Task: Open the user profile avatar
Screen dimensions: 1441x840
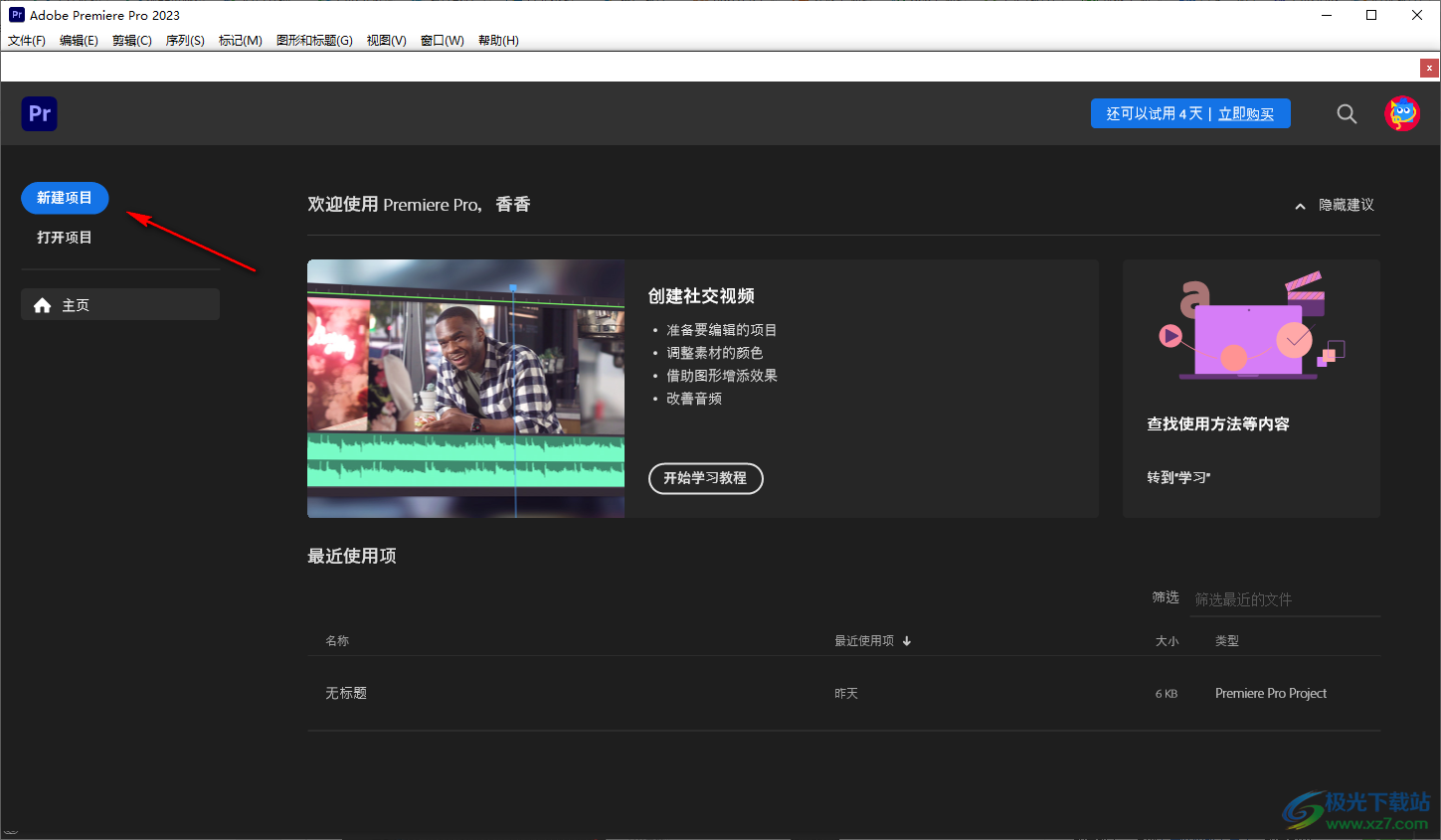Action: [1402, 113]
